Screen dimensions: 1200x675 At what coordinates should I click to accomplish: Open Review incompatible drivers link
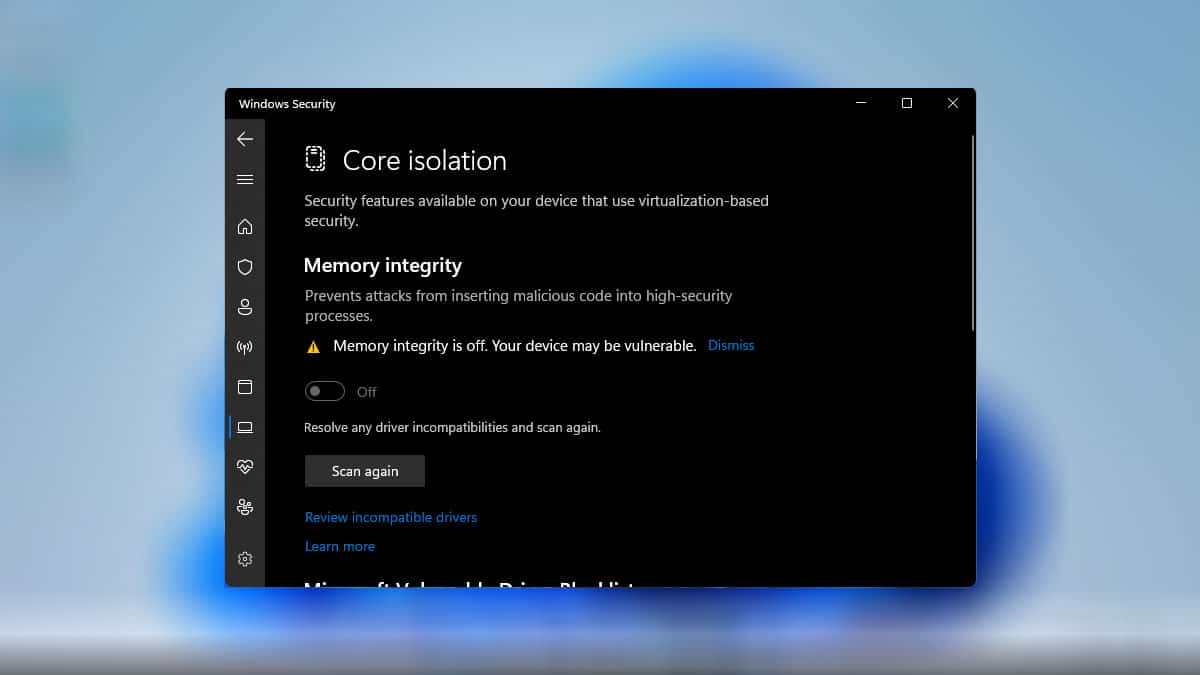pyautogui.click(x=391, y=517)
